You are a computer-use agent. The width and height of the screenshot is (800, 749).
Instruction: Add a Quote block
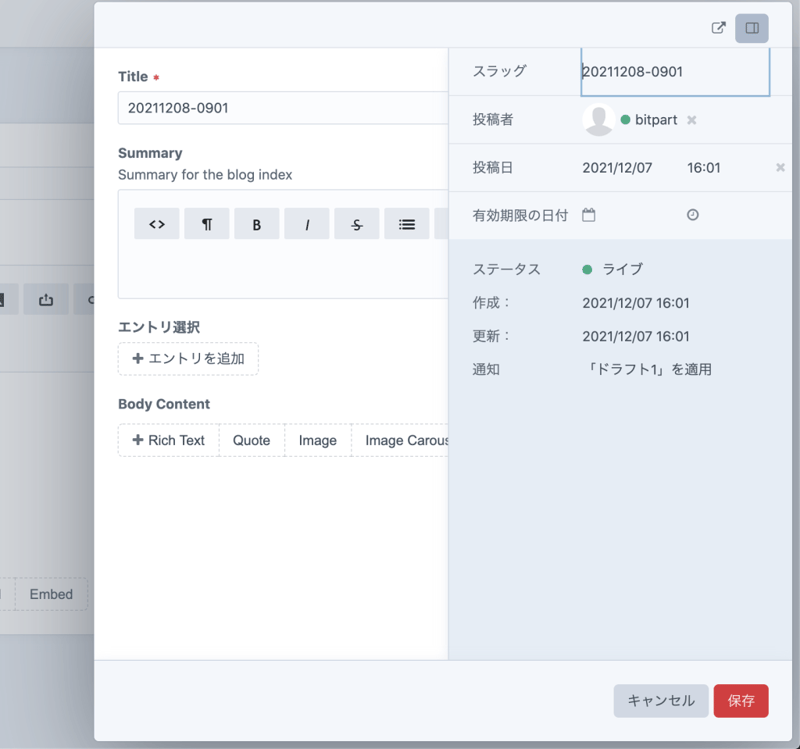click(252, 441)
